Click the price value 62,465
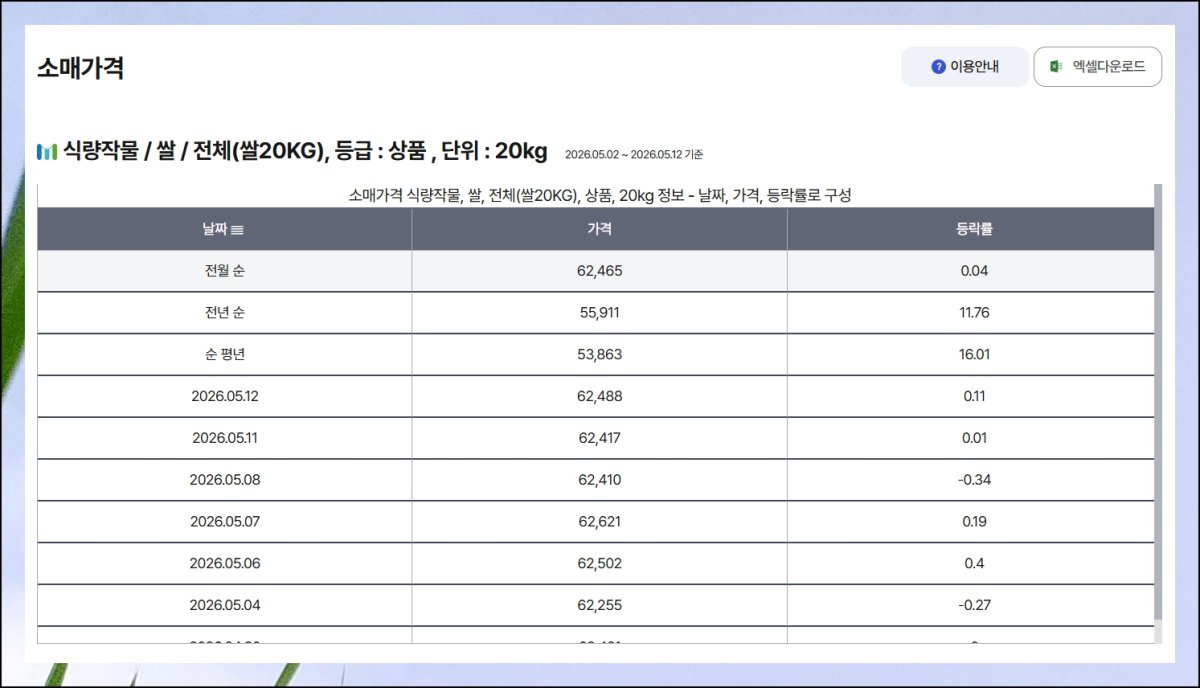Image resolution: width=1200 pixels, height=688 pixels. pyautogui.click(x=600, y=271)
